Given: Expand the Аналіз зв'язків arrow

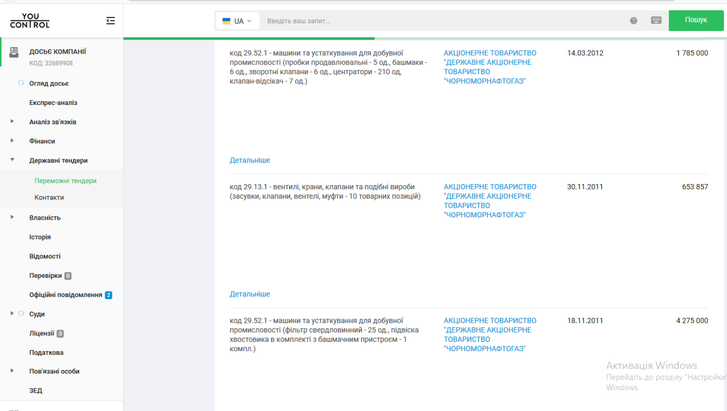Looking at the screenshot, I should pos(12,122).
